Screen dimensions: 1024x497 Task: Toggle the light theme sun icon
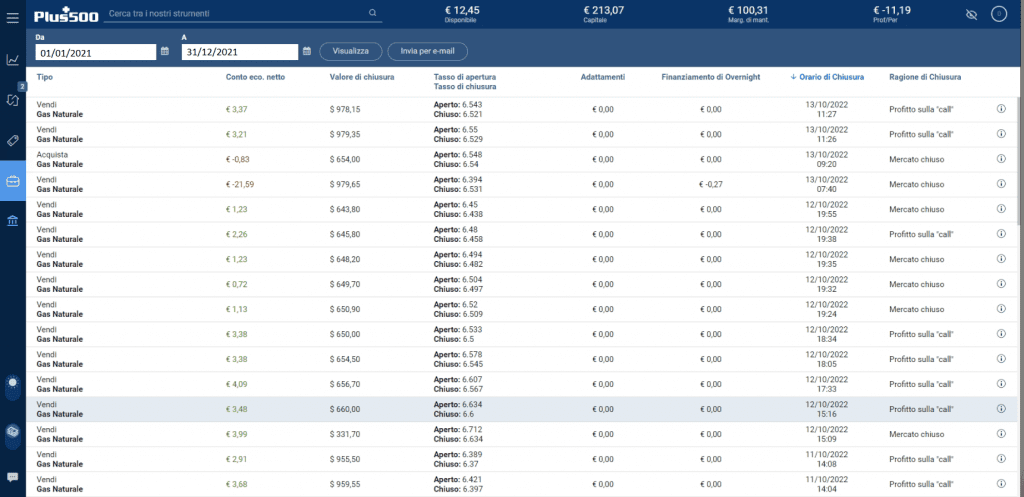click(12, 383)
